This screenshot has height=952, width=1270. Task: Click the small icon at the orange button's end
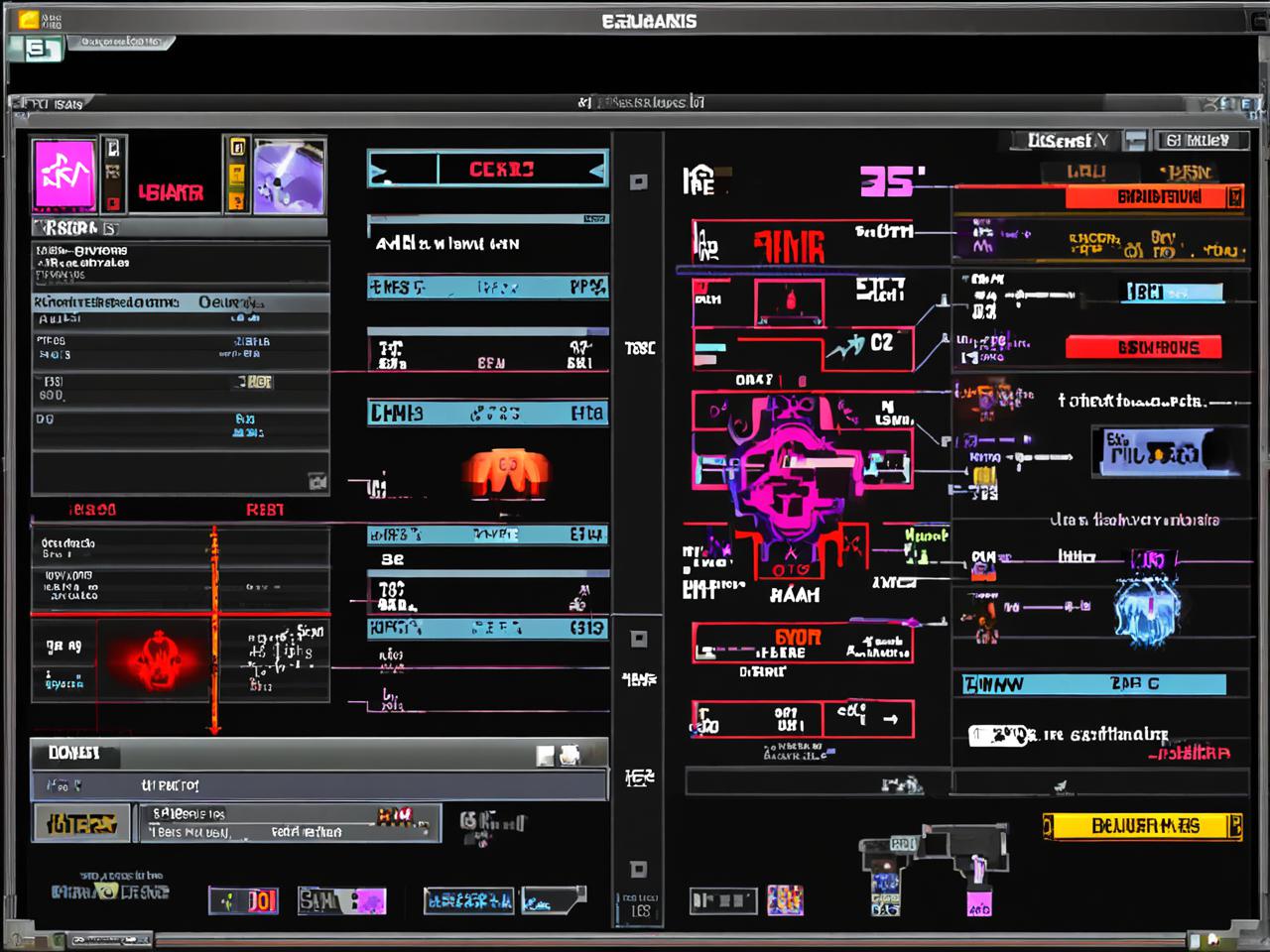coord(1235,197)
